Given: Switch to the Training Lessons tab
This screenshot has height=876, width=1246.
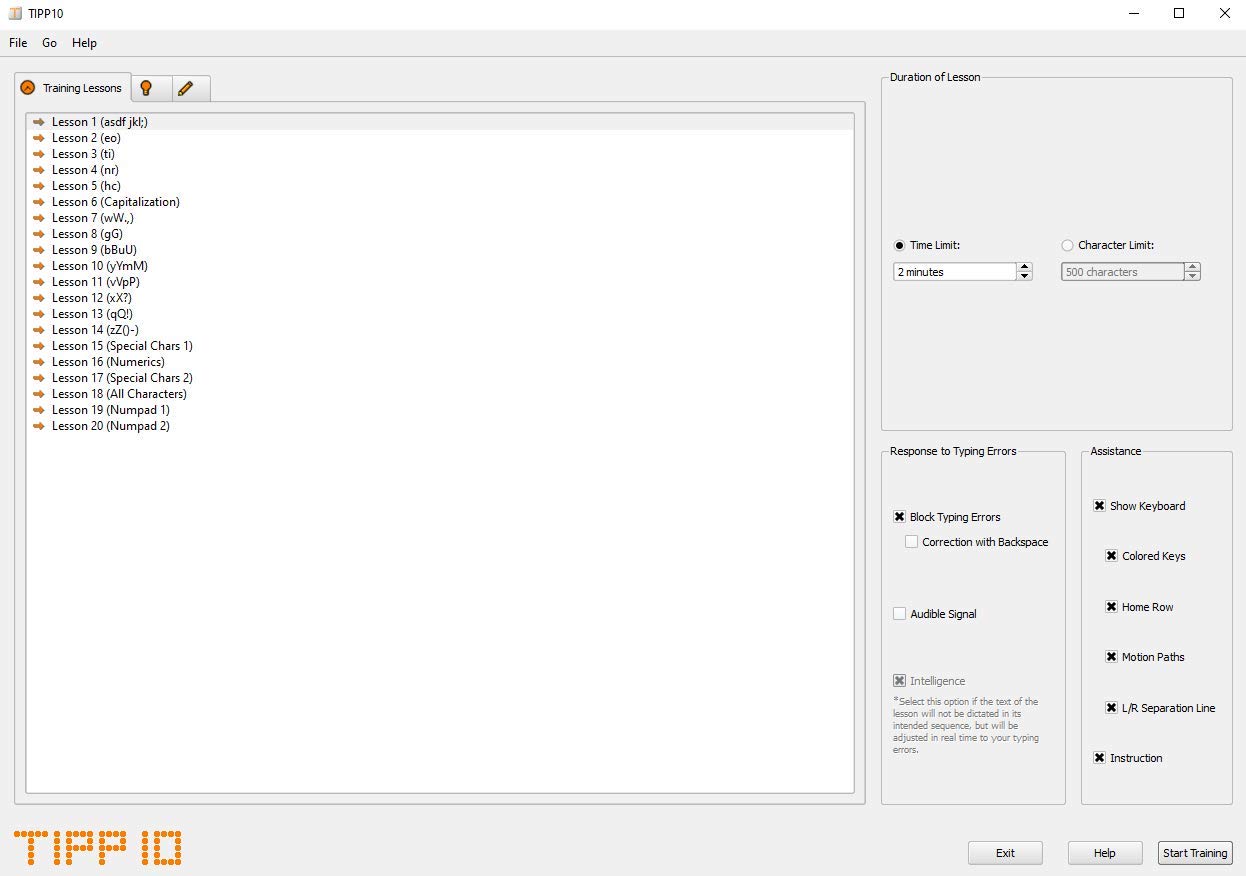Looking at the screenshot, I should [72, 87].
